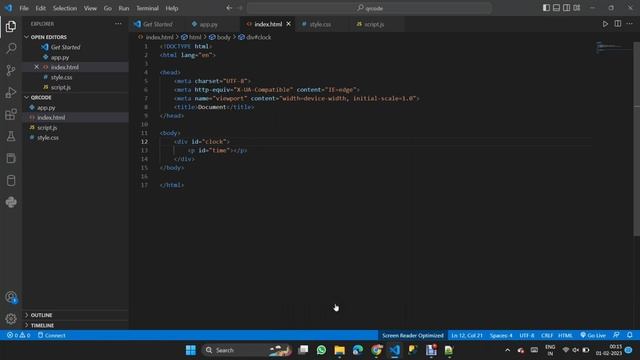Change line ending via CRLF
This screenshot has width=640, height=360.
pos(547,335)
